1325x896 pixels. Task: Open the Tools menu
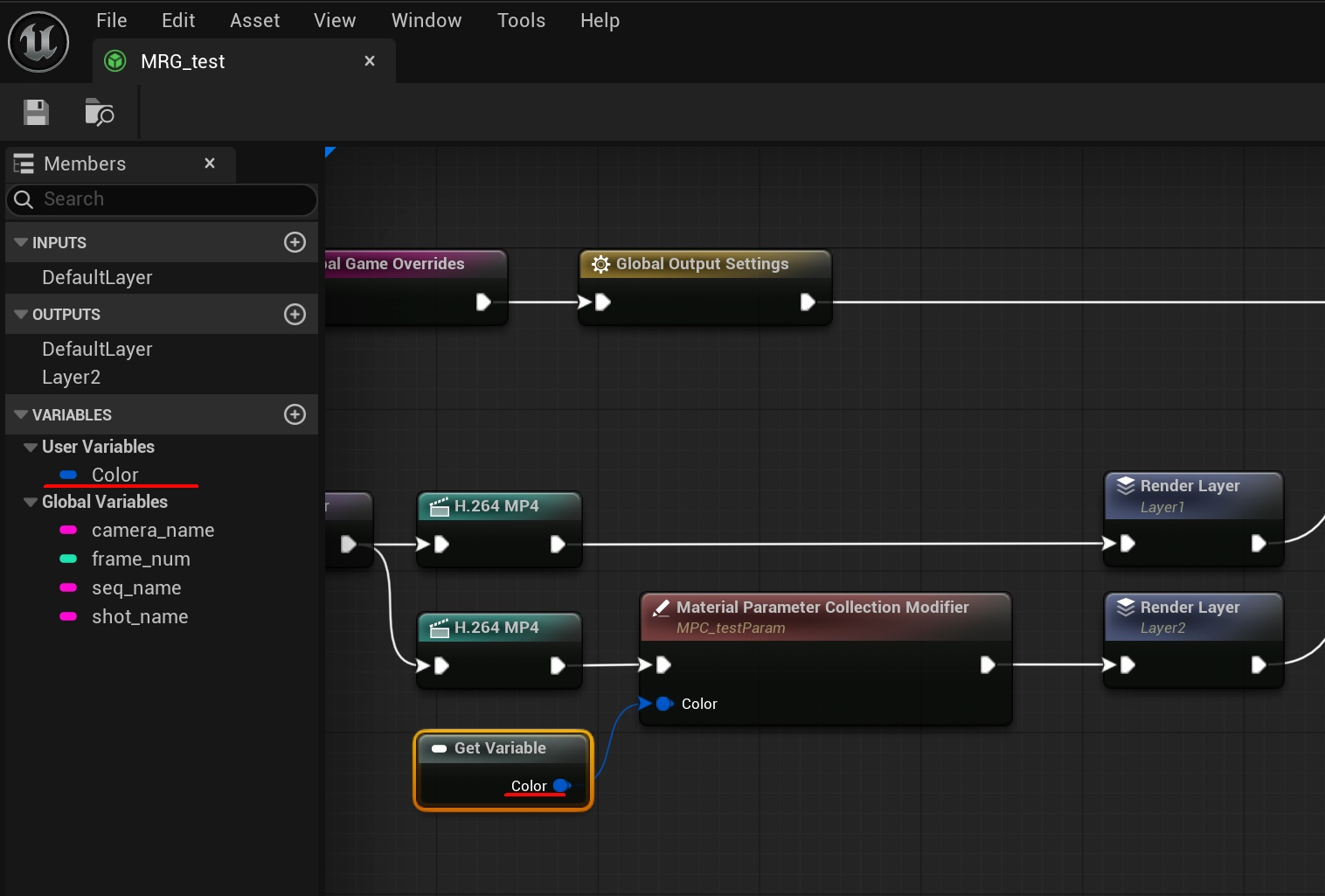click(521, 20)
